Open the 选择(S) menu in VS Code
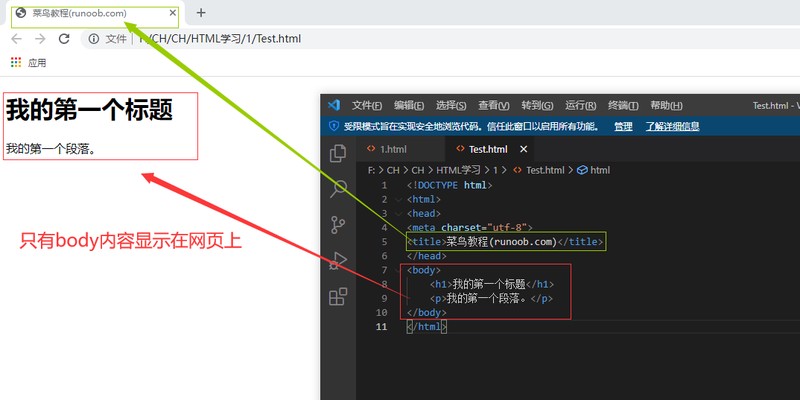Viewport: 800px width, 400px height. pos(451,106)
